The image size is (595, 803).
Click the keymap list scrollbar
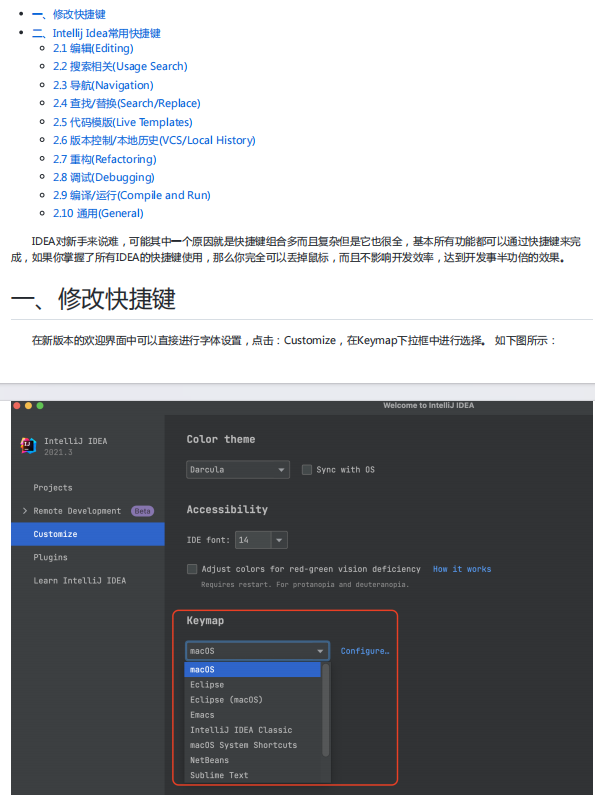pyautogui.click(x=326, y=710)
